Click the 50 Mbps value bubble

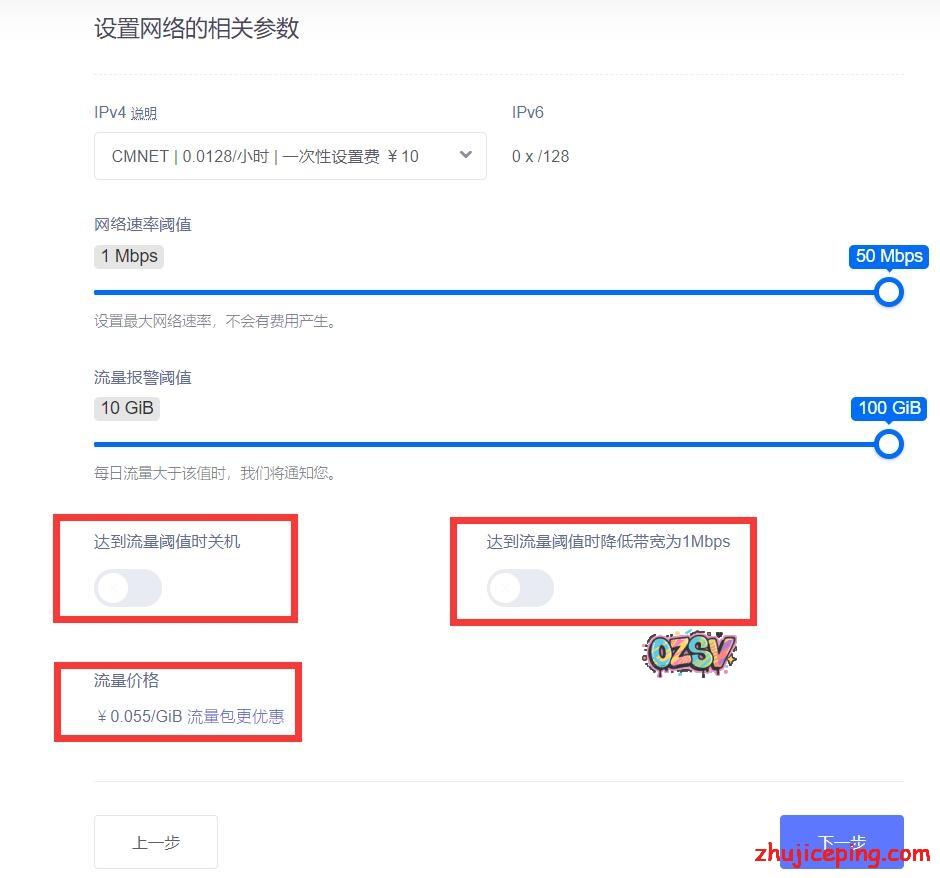(888, 256)
